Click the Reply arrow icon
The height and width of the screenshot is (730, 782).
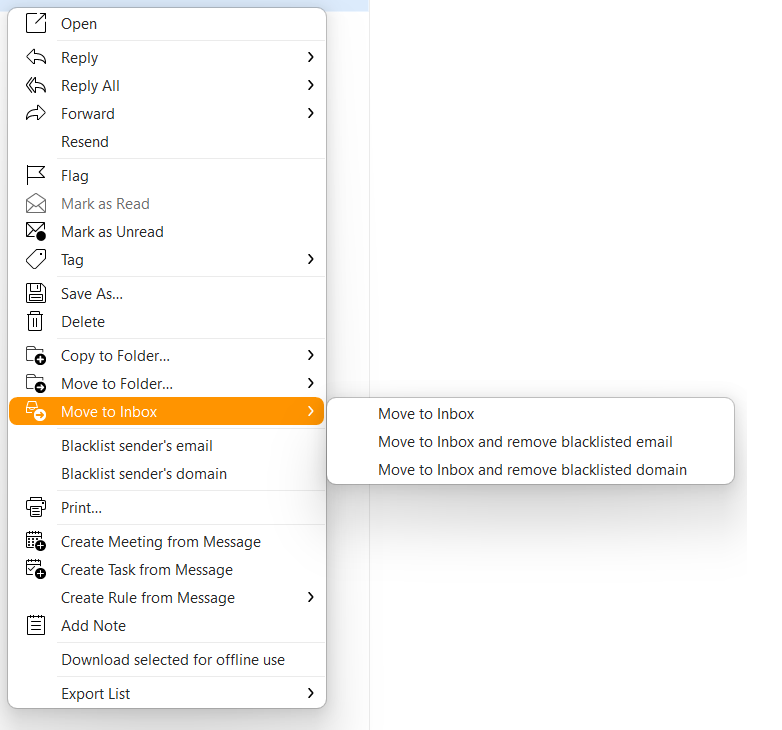click(36, 57)
